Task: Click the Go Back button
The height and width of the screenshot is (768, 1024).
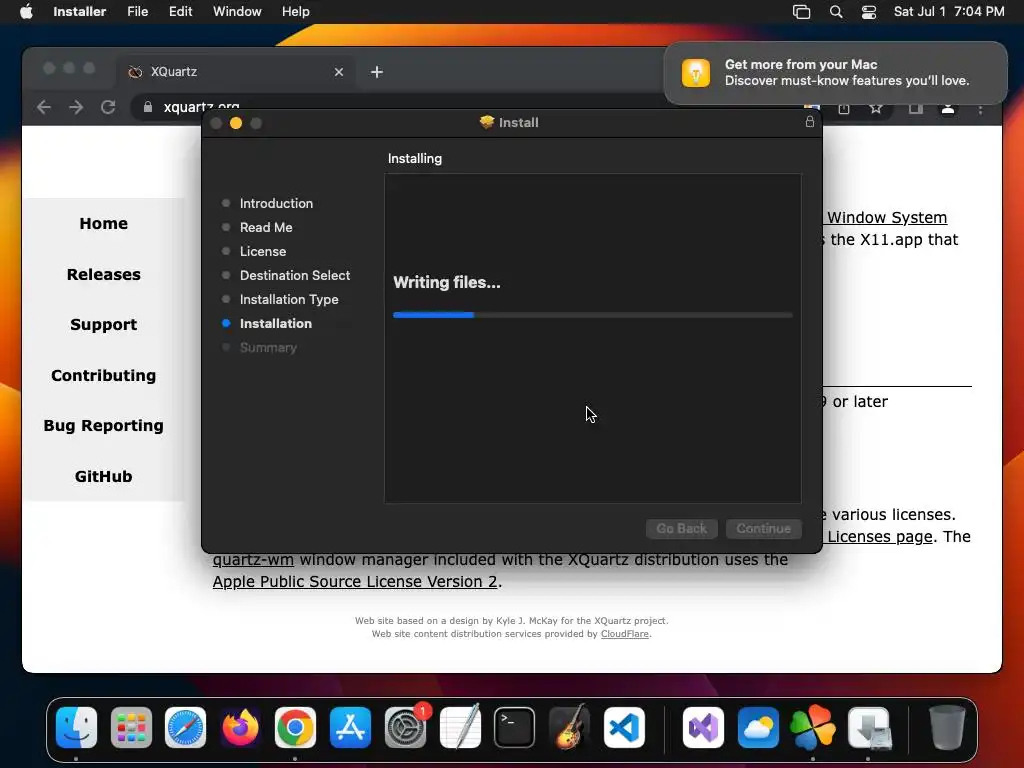Action: [681, 528]
